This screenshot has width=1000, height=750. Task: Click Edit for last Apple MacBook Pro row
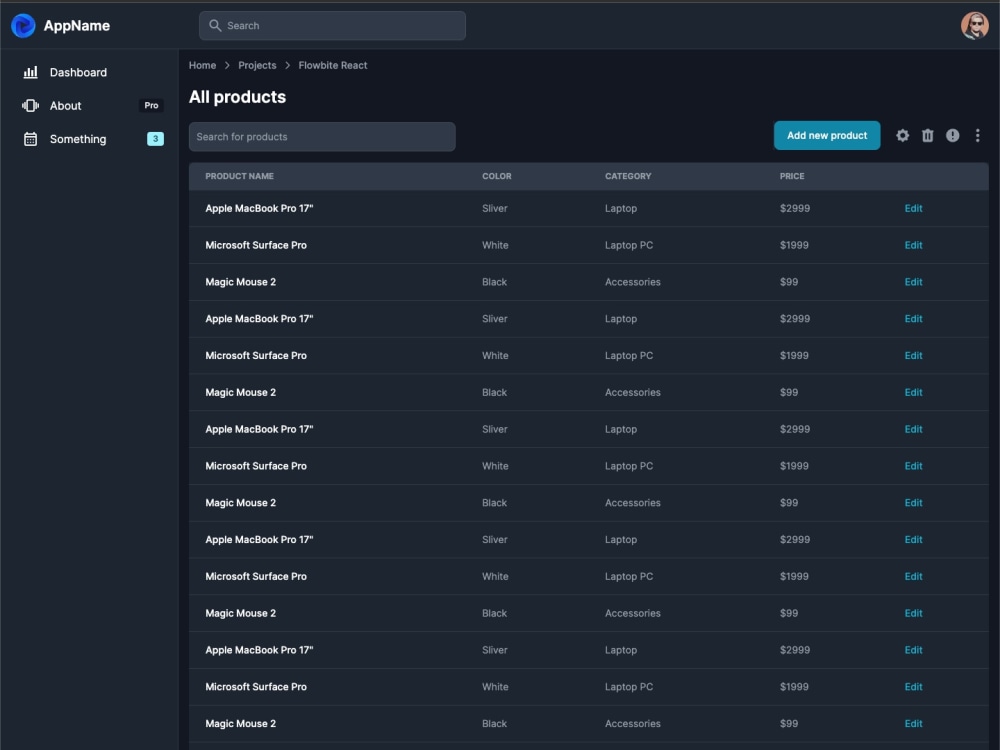click(x=913, y=650)
